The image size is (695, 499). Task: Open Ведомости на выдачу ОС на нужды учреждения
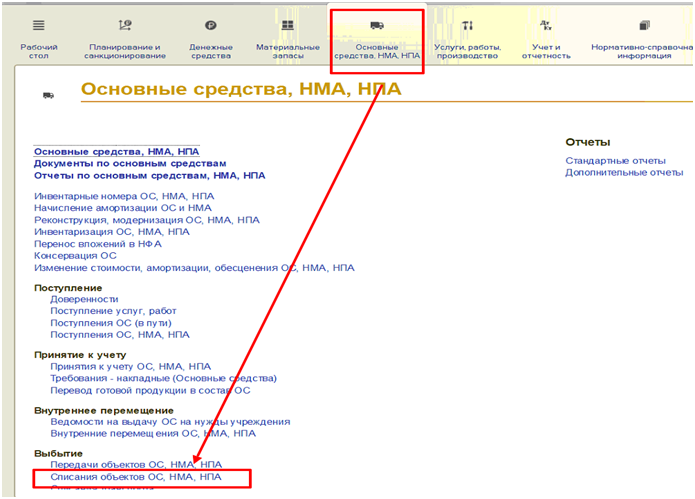pos(170,421)
